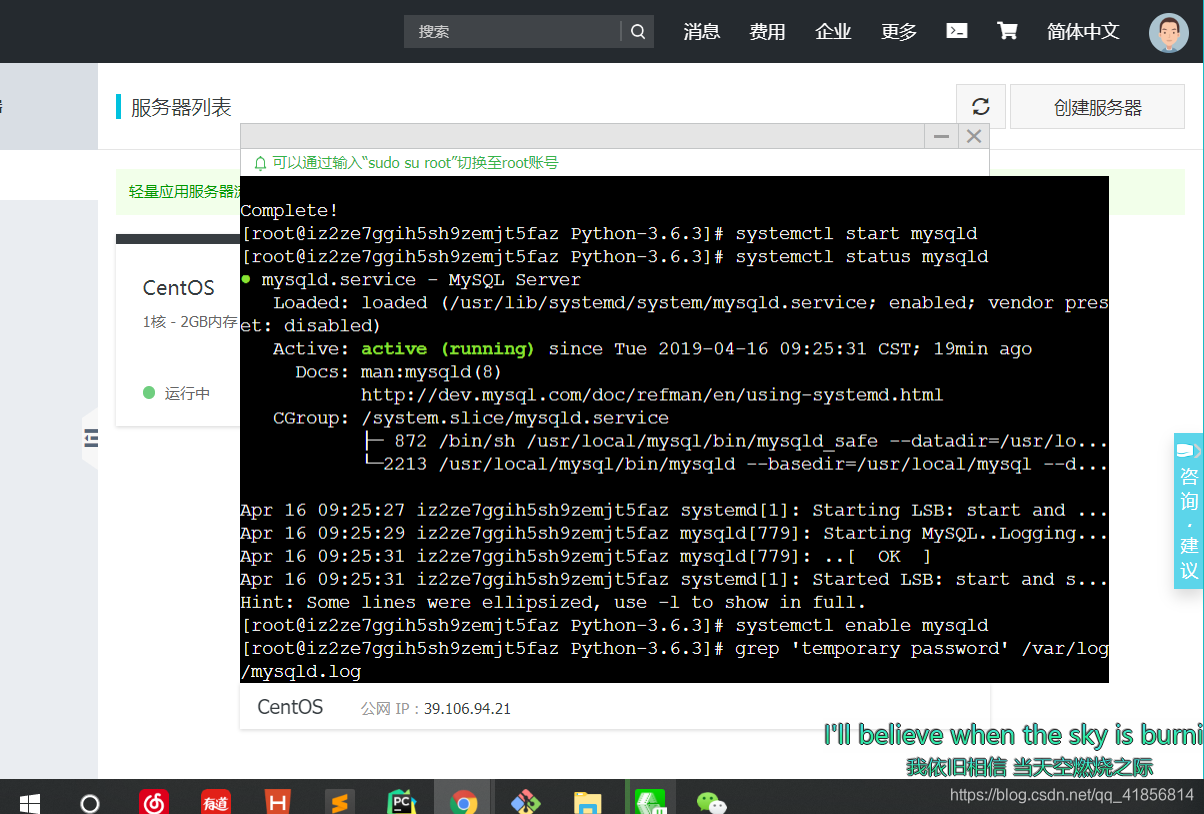Collapse the left sidebar handle
1204x814 pixels.
tap(90, 438)
